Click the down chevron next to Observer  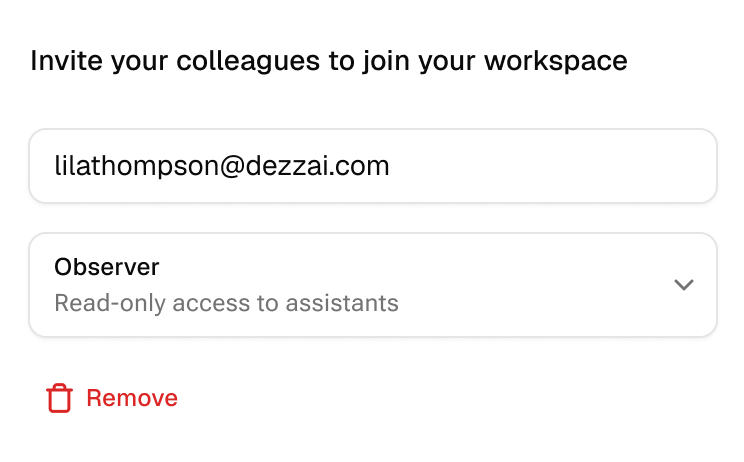pyautogui.click(x=683, y=285)
